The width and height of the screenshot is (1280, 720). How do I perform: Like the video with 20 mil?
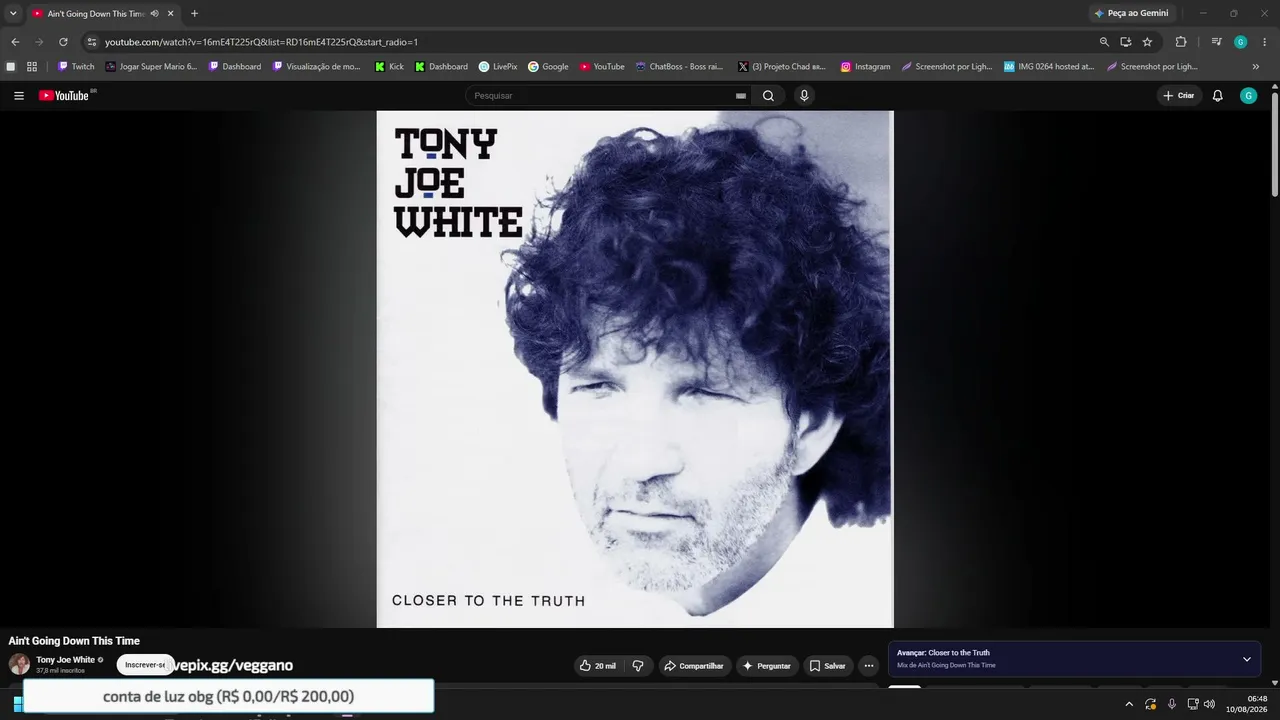click(x=598, y=666)
